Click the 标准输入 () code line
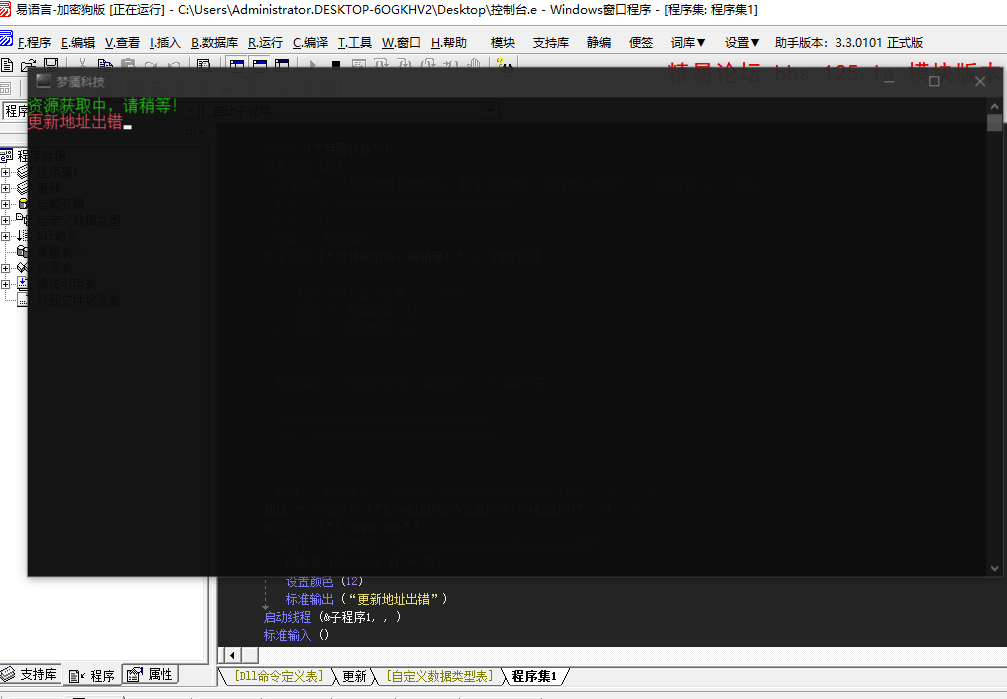1007x699 pixels. (296, 635)
